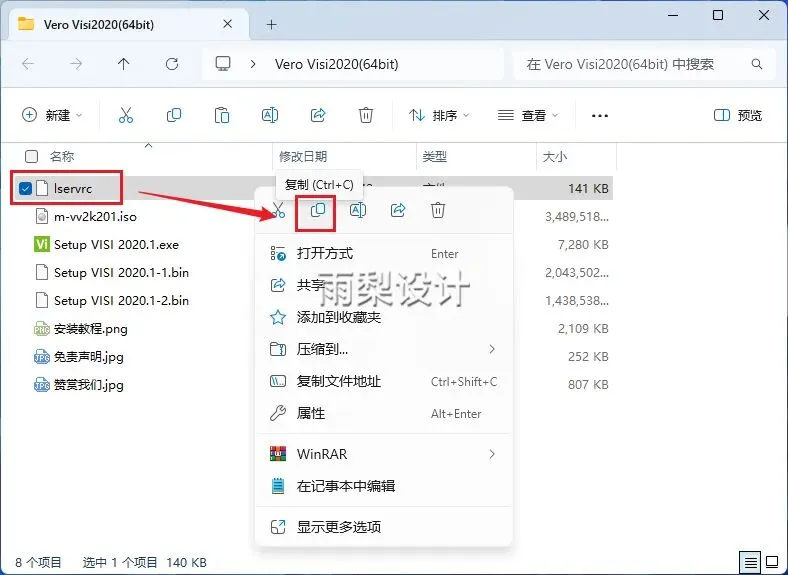Open the See more ellipsis menu

[x=600, y=116]
